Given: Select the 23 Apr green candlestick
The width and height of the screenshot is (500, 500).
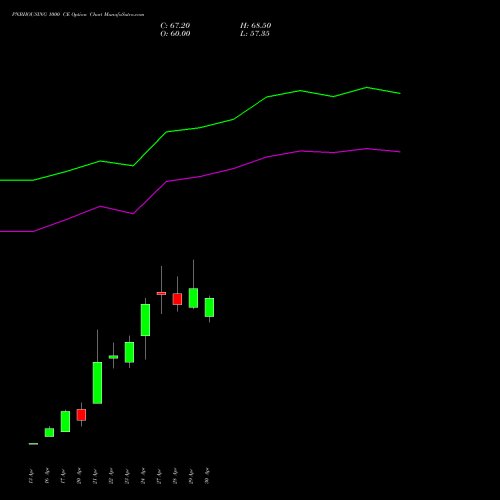Looking at the screenshot, I should [x=129, y=352].
